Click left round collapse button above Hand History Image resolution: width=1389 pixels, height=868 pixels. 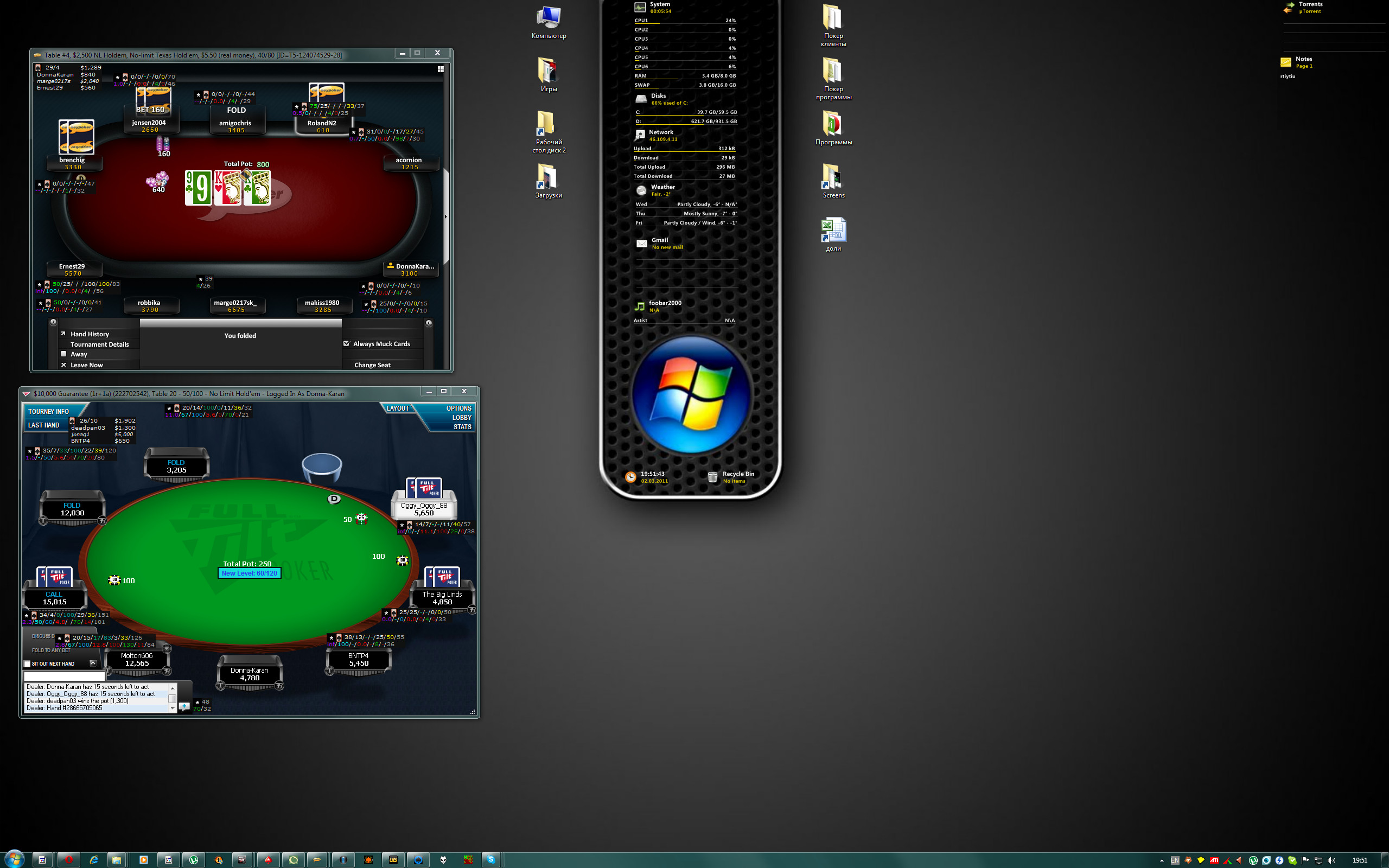[53, 322]
